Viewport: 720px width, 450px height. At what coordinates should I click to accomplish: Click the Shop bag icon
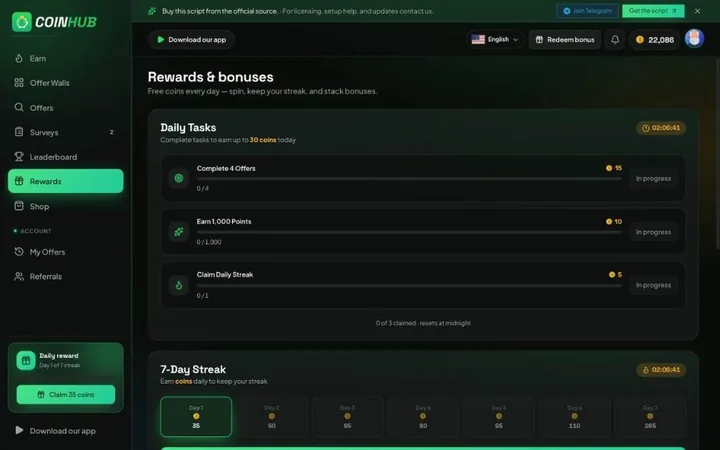pyautogui.click(x=19, y=206)
